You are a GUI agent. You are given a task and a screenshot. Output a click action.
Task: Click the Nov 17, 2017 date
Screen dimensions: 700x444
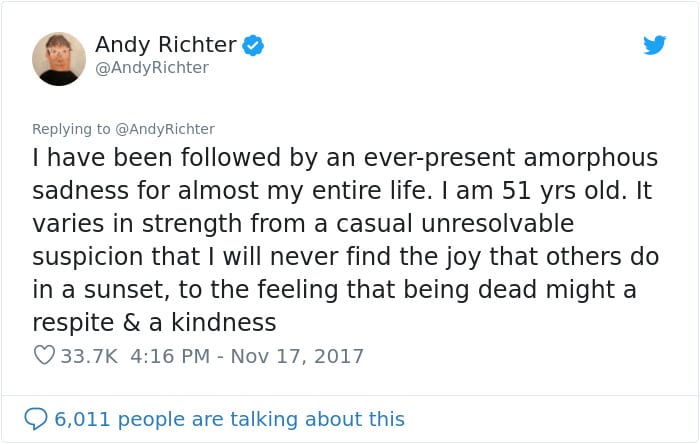(x=297, y=356)
